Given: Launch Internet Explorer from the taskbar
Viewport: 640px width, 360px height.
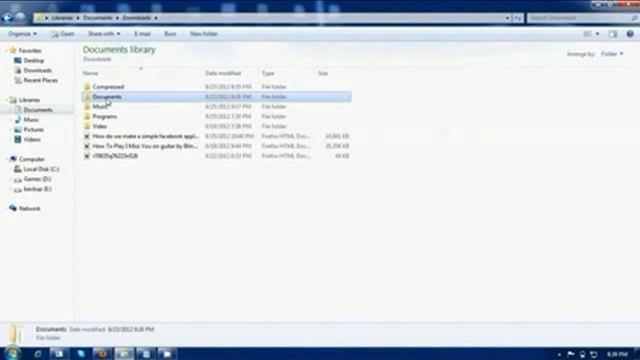Looking at the screenshot, I should coord(38,354).
